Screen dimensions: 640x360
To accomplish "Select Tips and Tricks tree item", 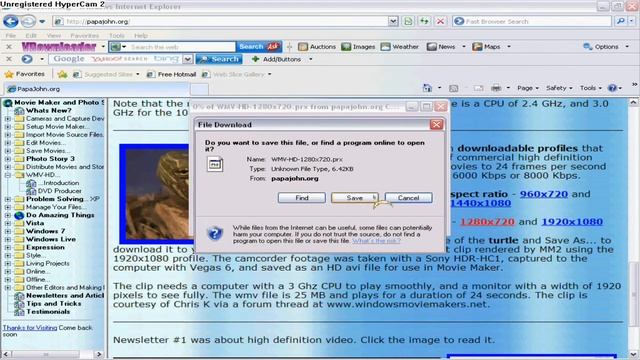I will [x=53, y=304].
